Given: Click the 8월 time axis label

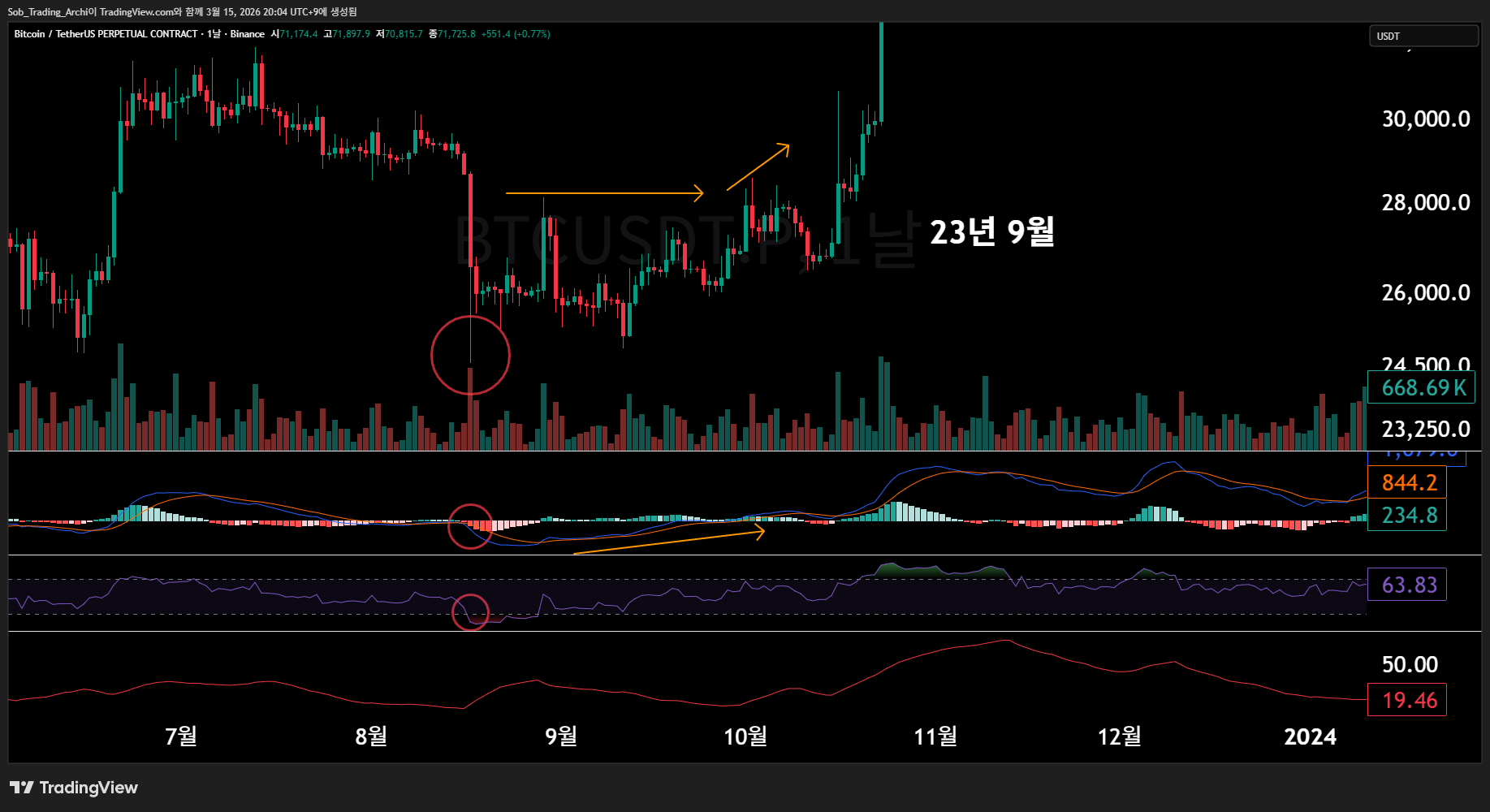Looking at the screenshot, I should pyautogui.click(x=371, y=736).
